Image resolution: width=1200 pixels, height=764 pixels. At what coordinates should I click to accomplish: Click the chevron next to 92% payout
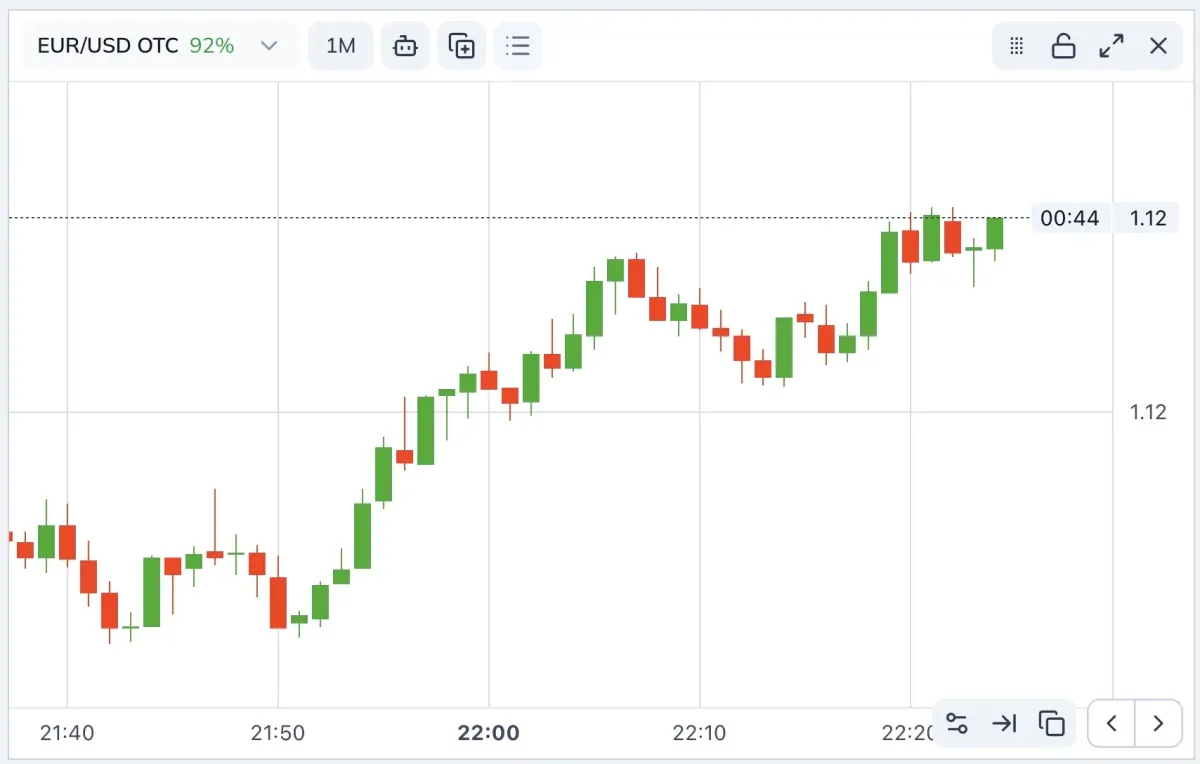(x=269, y=46)
